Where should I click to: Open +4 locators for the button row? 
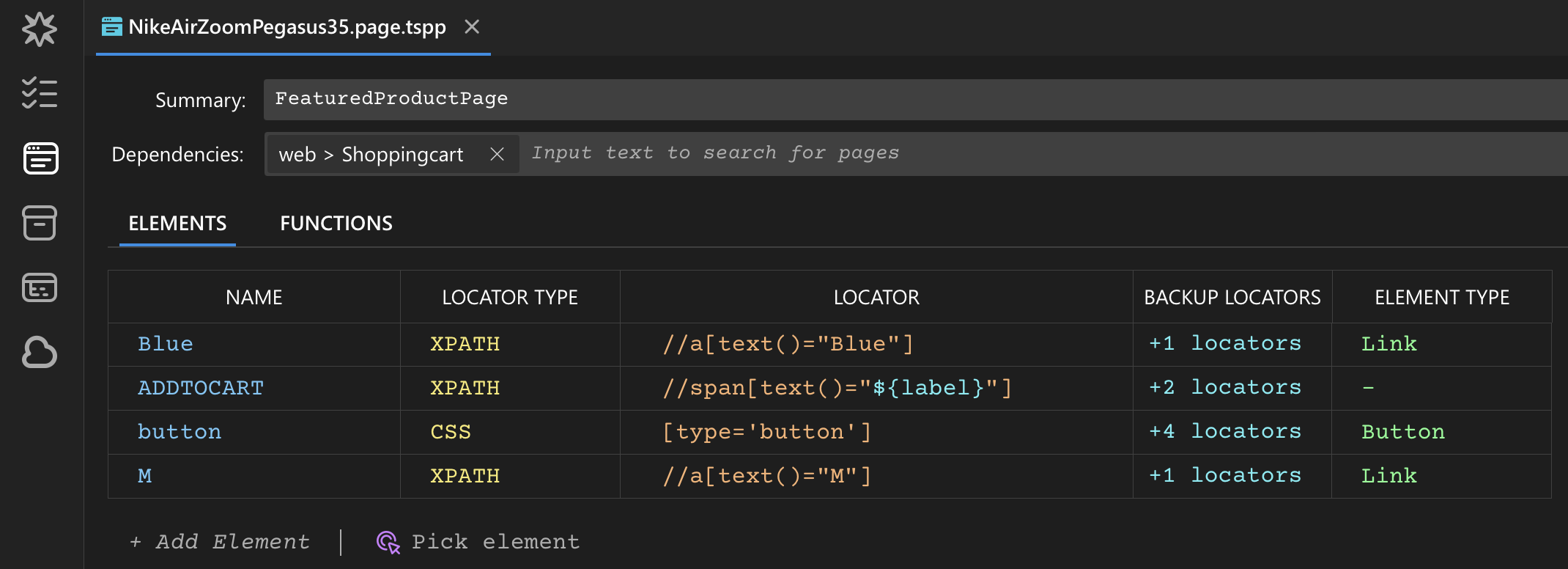[1225, 431]
